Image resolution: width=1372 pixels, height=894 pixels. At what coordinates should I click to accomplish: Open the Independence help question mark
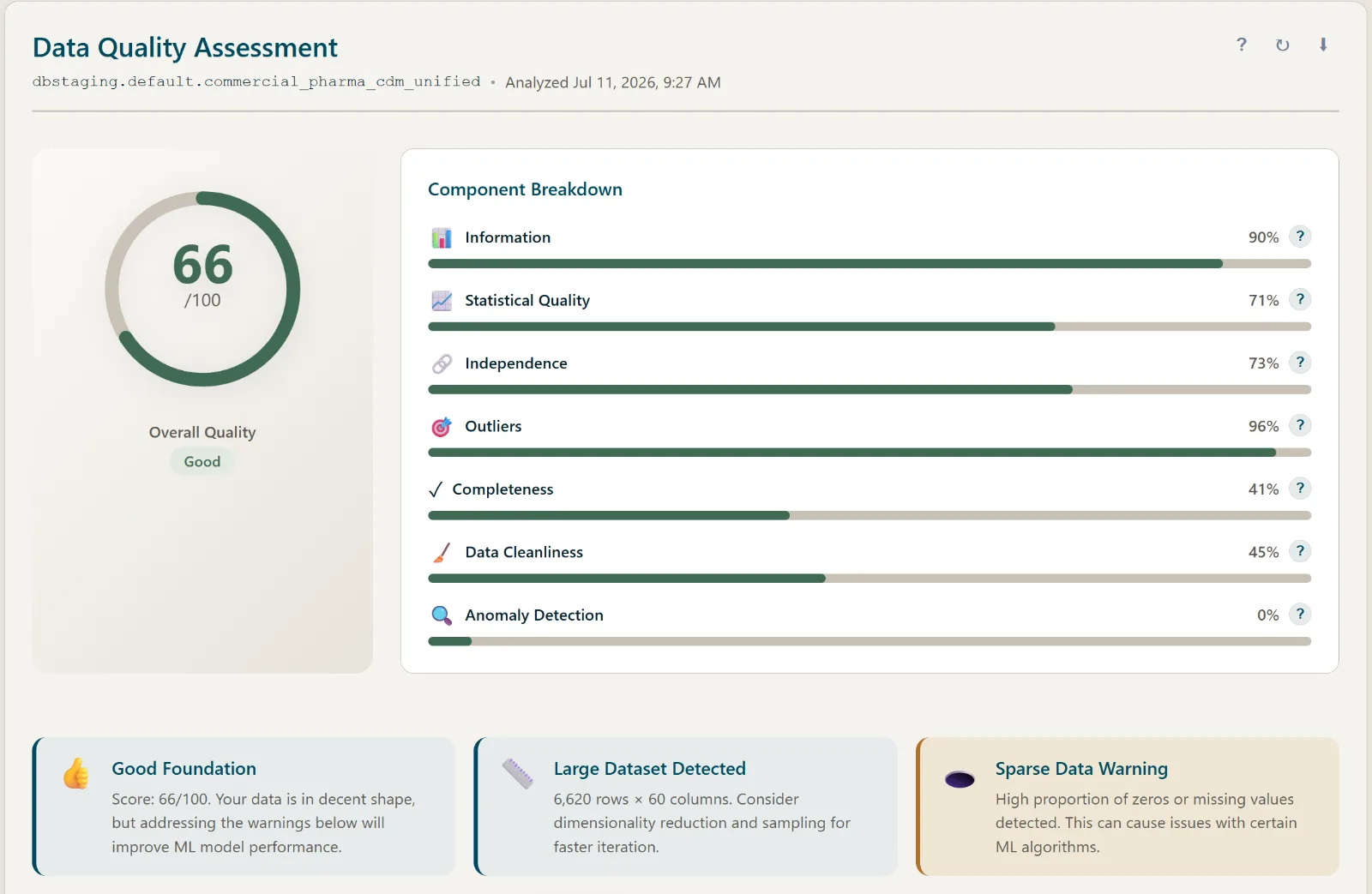(x=1300, y=363)
